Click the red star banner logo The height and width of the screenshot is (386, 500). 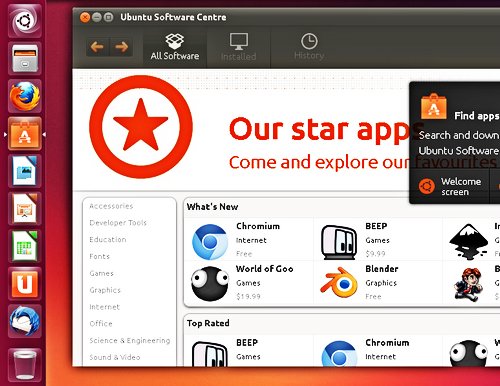coord(141,127)
